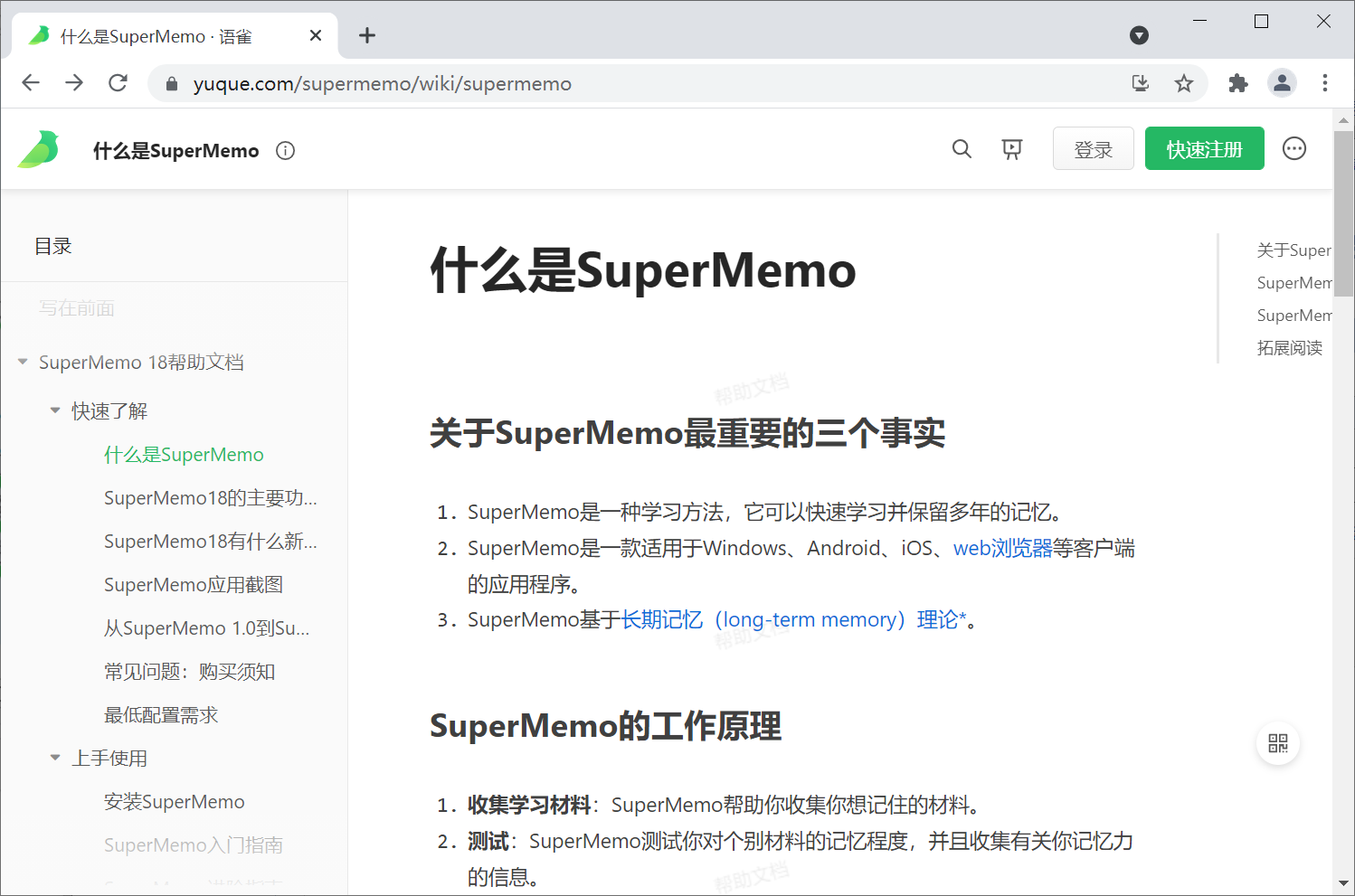The width and height of the screenshot is (1355, 896).
Task: Close the 什么是SuperMemo tab
Action: pos(316,35)
